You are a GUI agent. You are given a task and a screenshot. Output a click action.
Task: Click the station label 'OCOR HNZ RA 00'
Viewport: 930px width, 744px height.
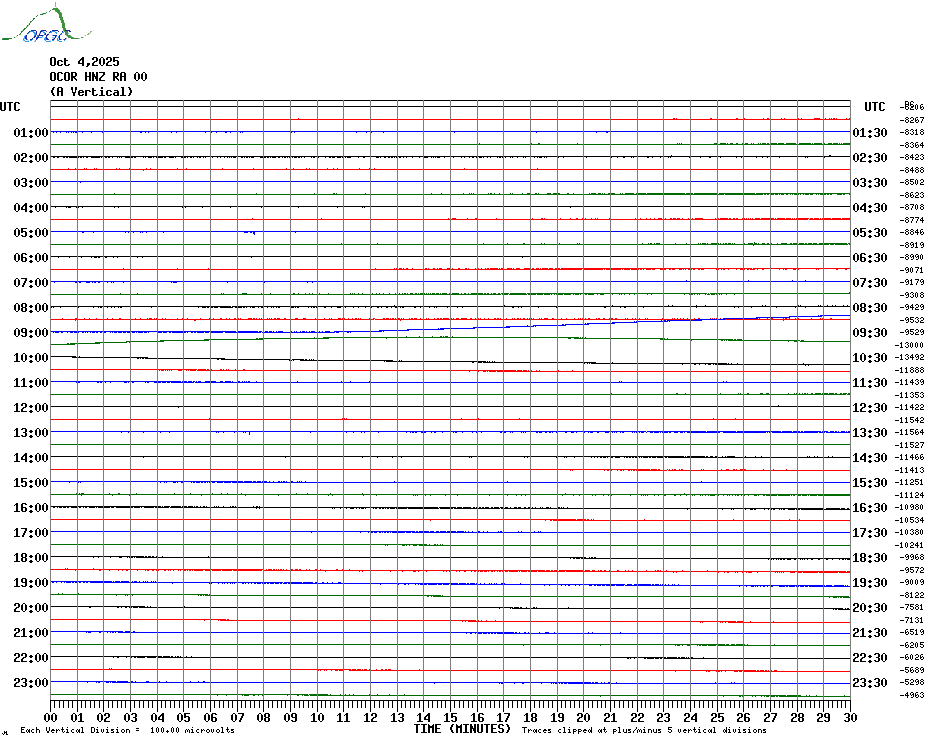(98, 77)
